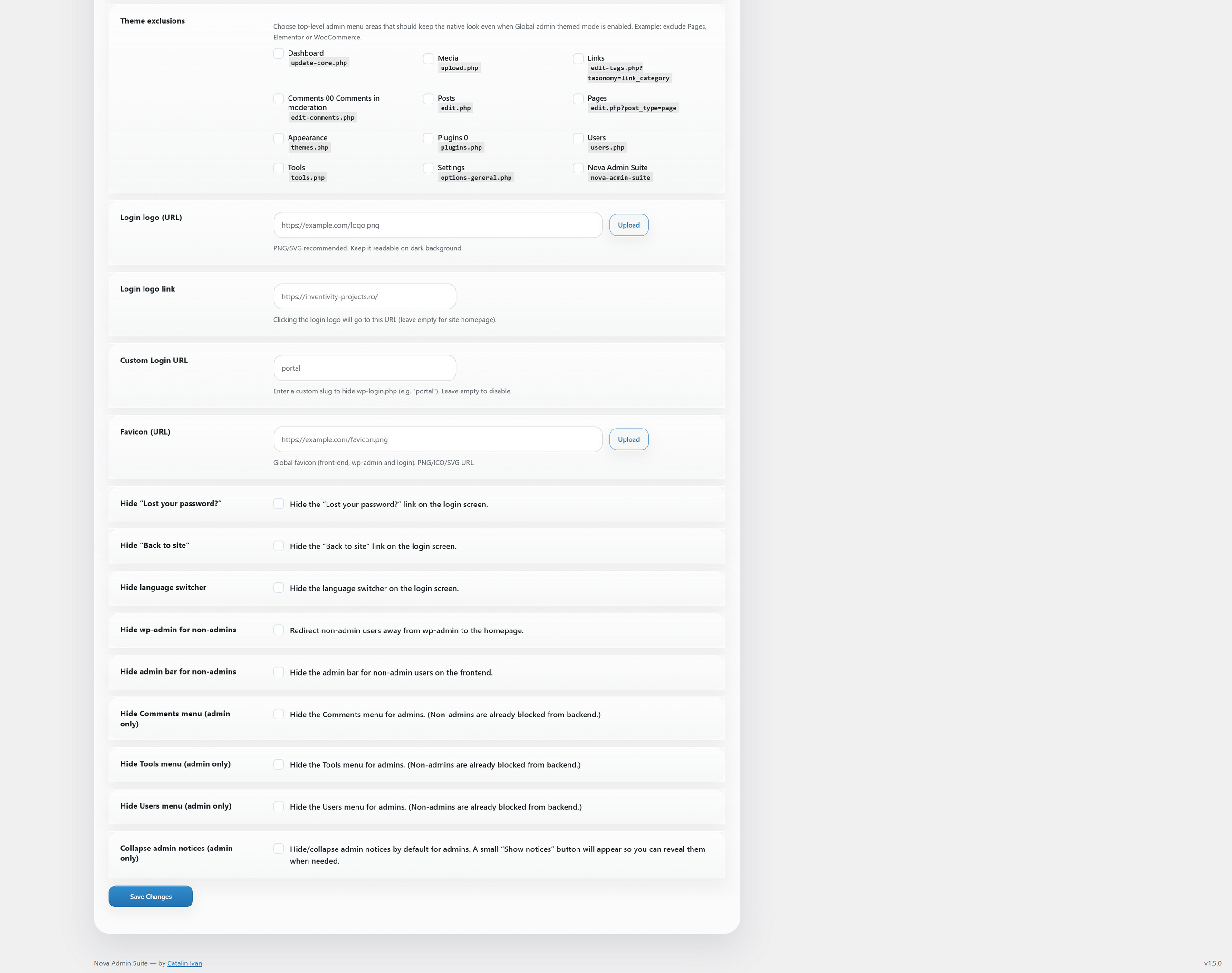Screen dimensions: 1232x973
Task: Enable the Tools exclusion checkbox
Action: pyautogui.click(x=279, y=168)
